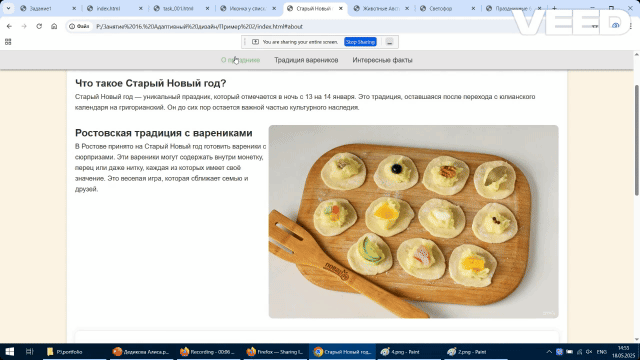Go to the Традиция вареников section
640x360 pixels.
pos(306,60)
